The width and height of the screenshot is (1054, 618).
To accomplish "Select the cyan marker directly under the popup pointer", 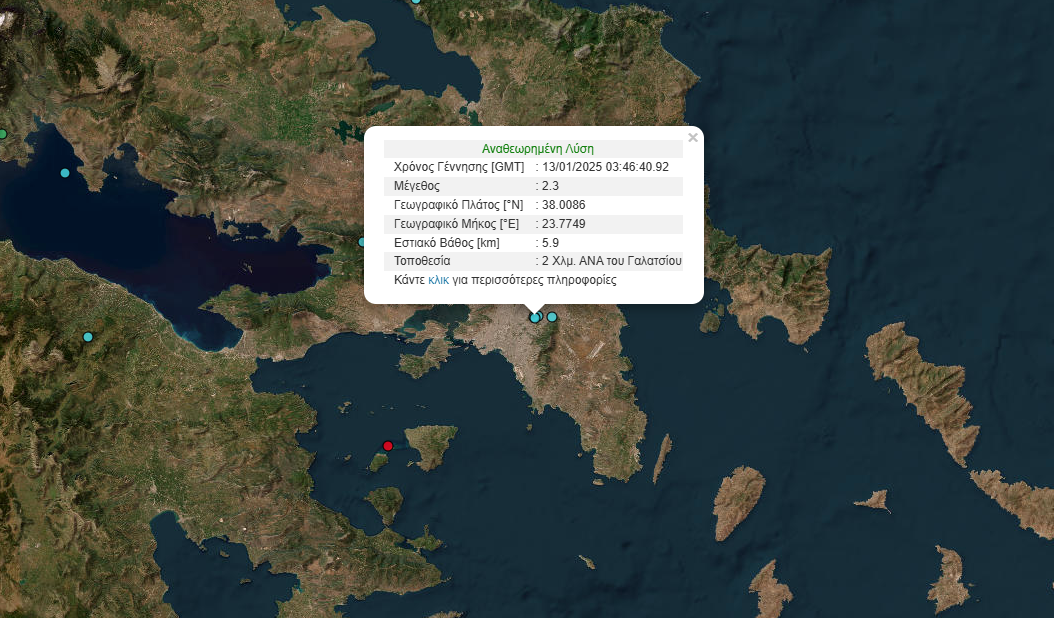I will point(535,318).
